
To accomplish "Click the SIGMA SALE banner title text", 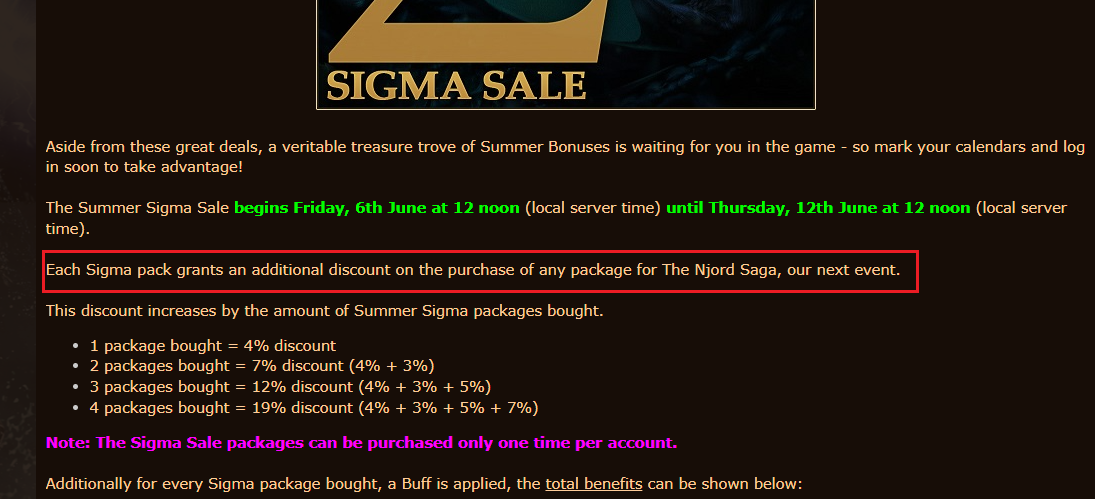I will pyautogui.click(x=456, y=85).
